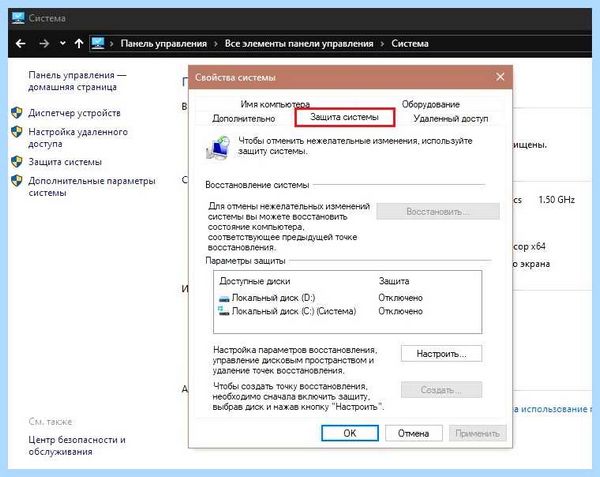Open 'Защита системы' sidebar link
The height and width of the screenshot is (477, 600).
pos(65,162)
